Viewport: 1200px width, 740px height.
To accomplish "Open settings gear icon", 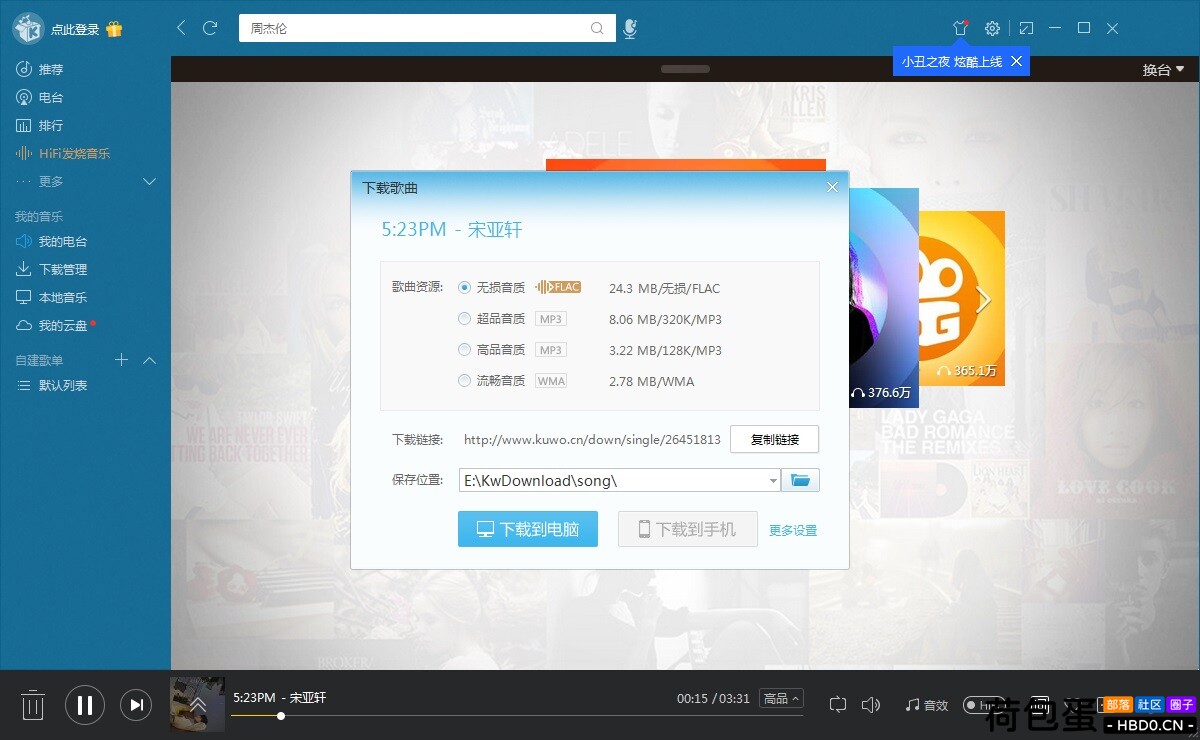I will 992,28.
